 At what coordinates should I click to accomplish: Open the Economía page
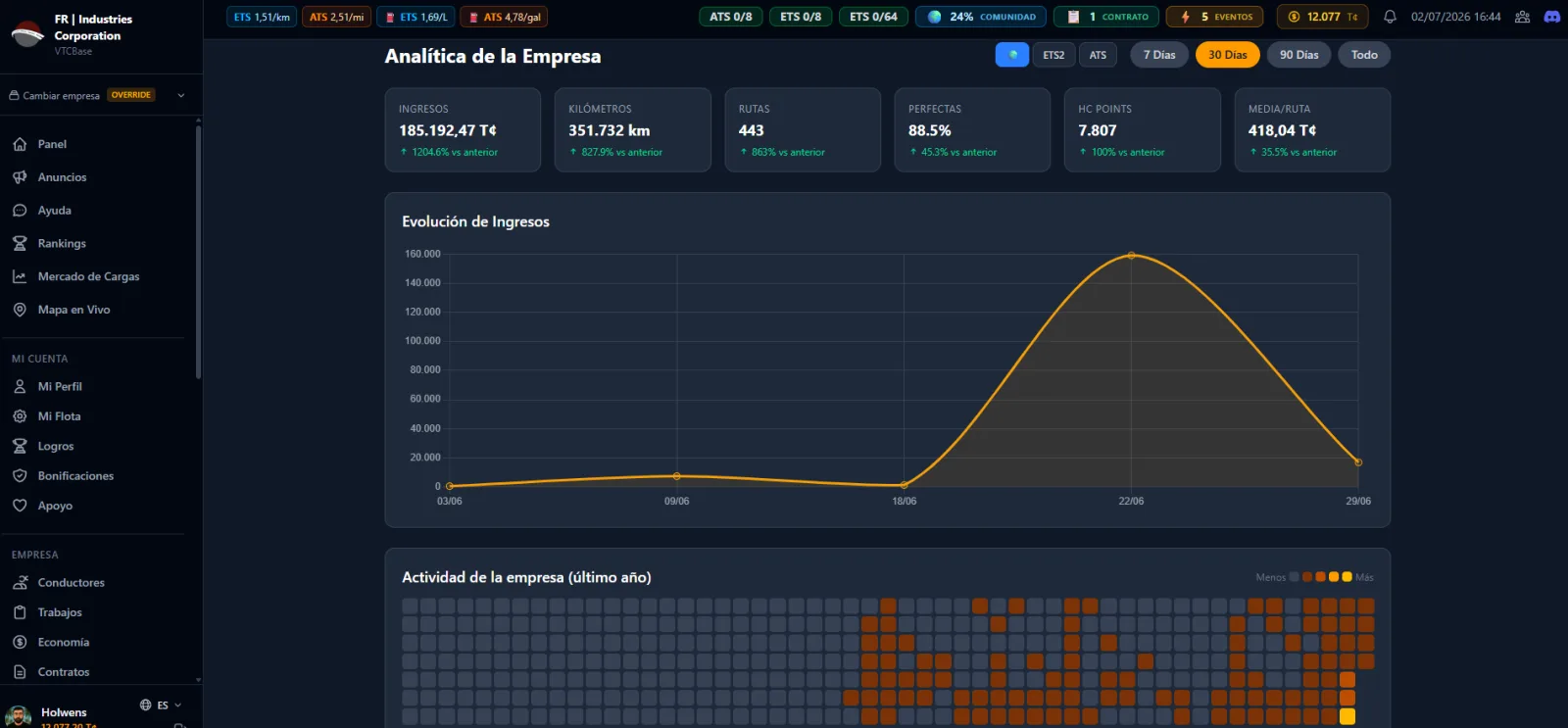pos(63,642)
